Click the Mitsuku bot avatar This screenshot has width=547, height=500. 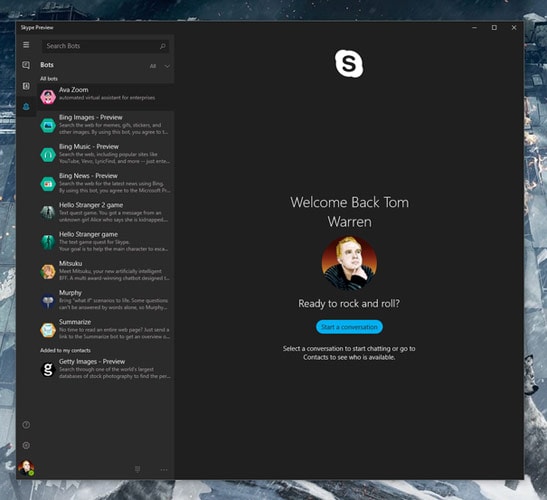pyautogui.click(x=48, y=271)
